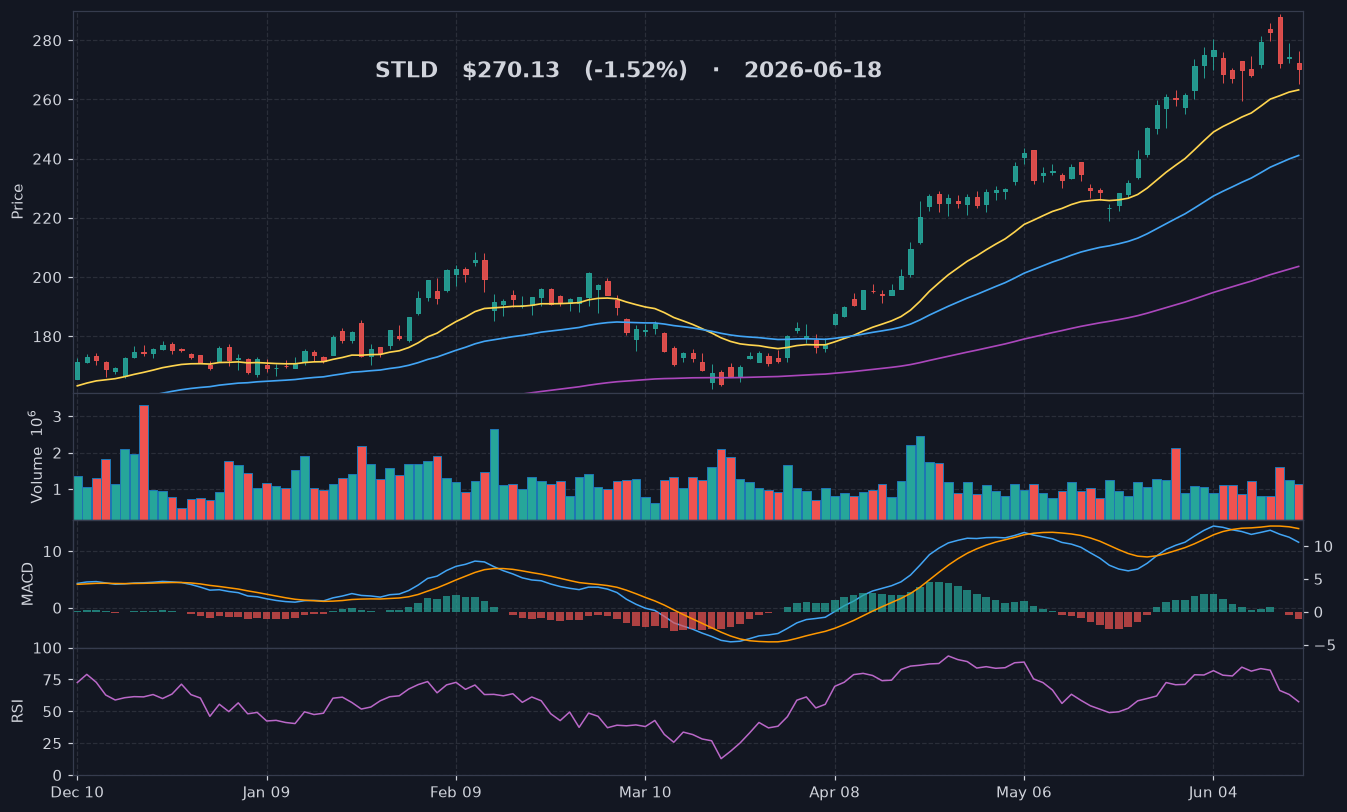Click the $270.13 price in title

[510, 71]
